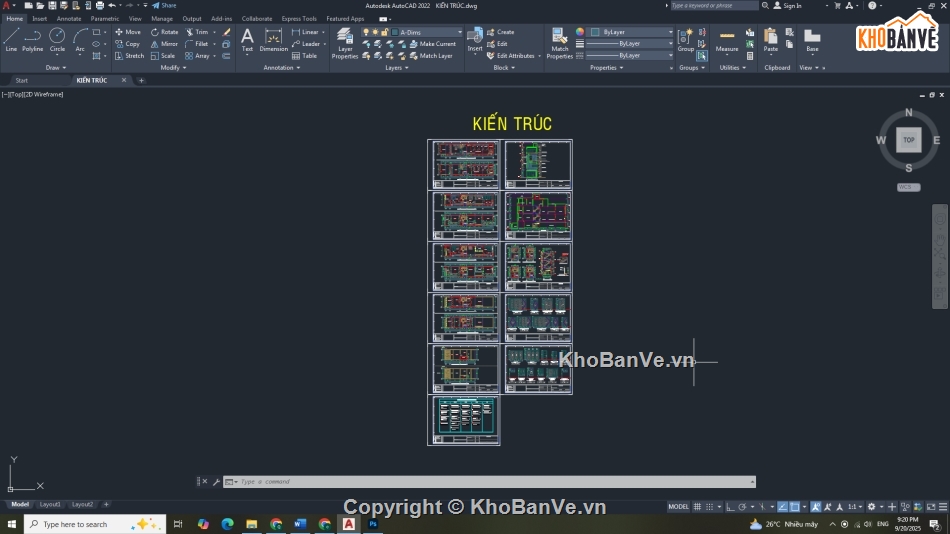Switch to the Layout1 tab
The height and width of the screenshot is (534, 950).
(50, 504)
